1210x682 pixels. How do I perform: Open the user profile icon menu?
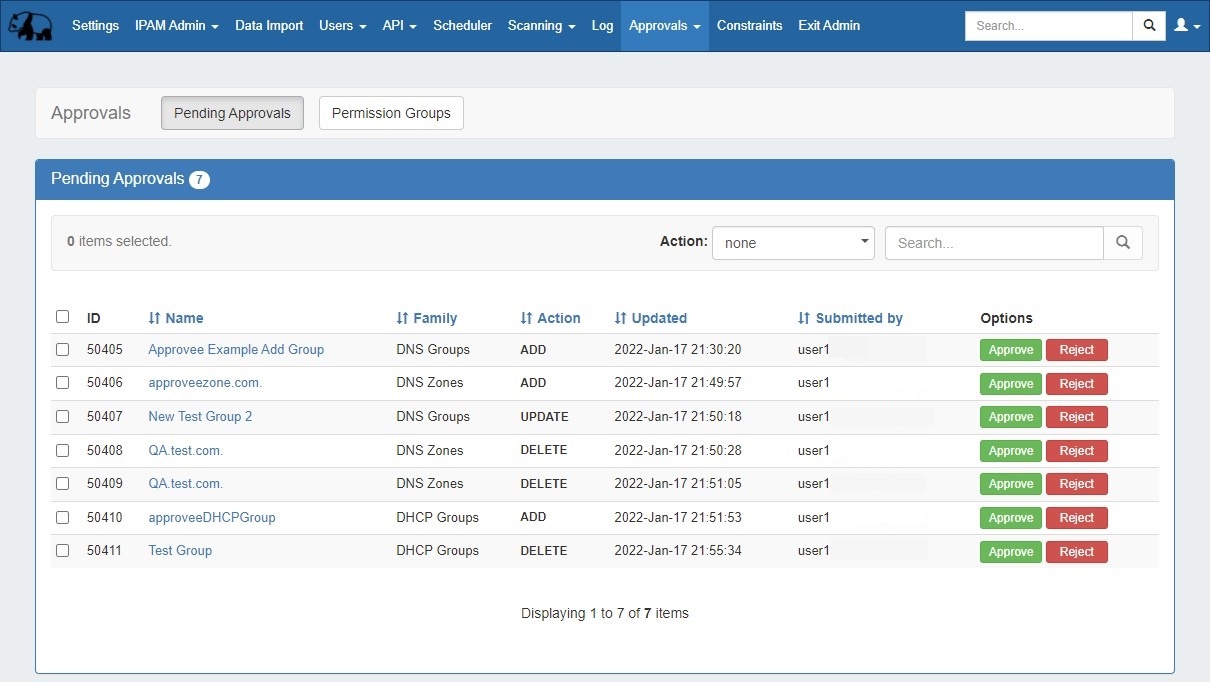1187,26
